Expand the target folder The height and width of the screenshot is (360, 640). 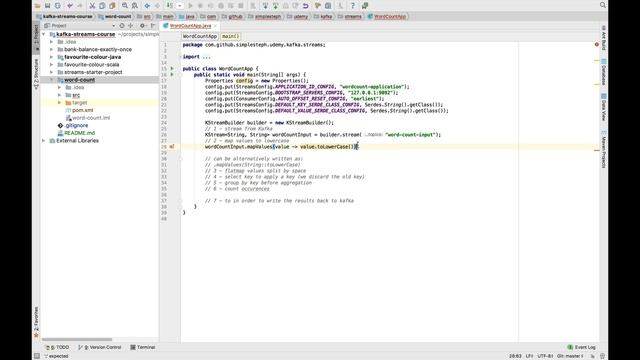tap(60, 103)
